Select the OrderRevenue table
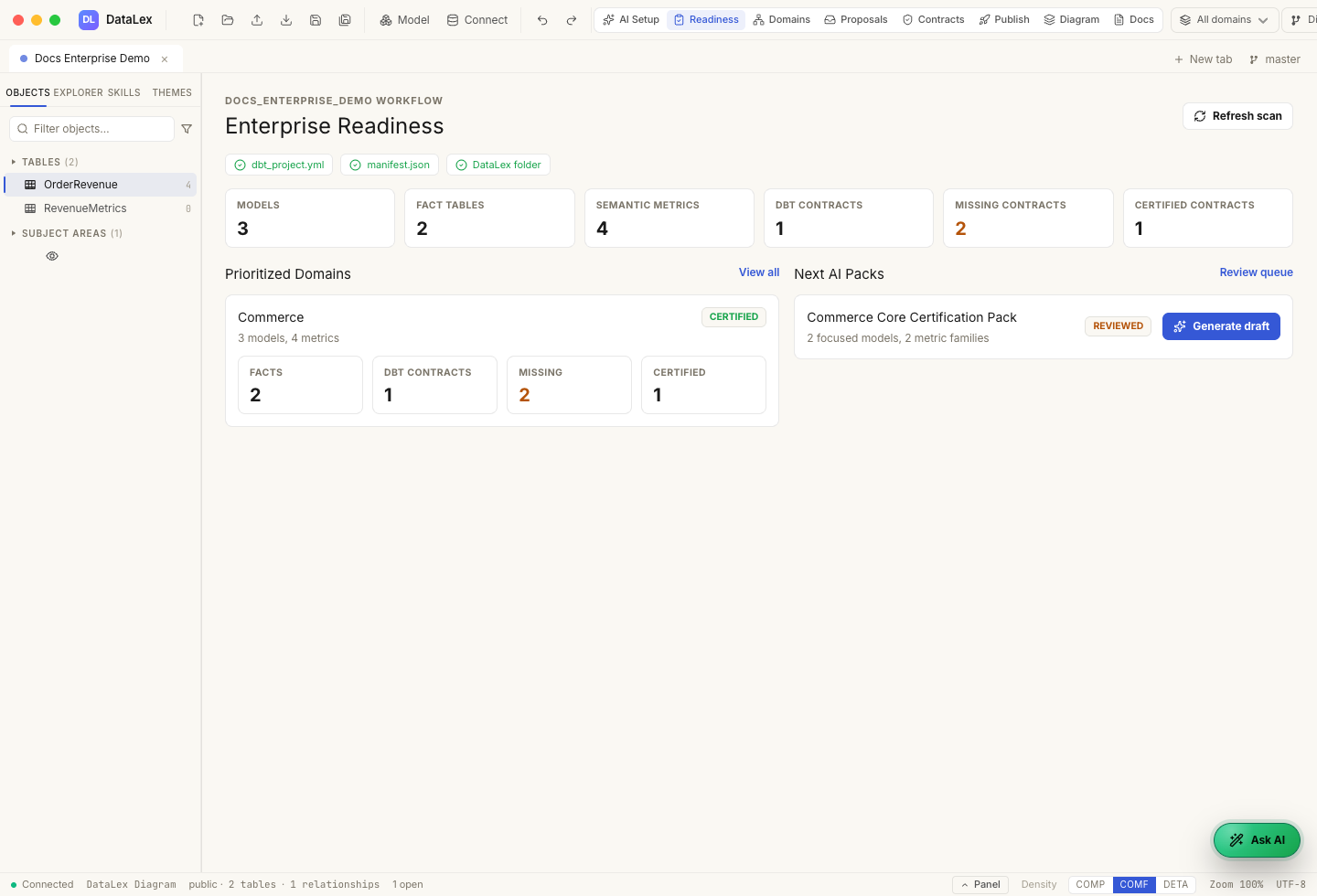Image resolution: width=1317 pixels, height=896 pixels. point(101,185)
